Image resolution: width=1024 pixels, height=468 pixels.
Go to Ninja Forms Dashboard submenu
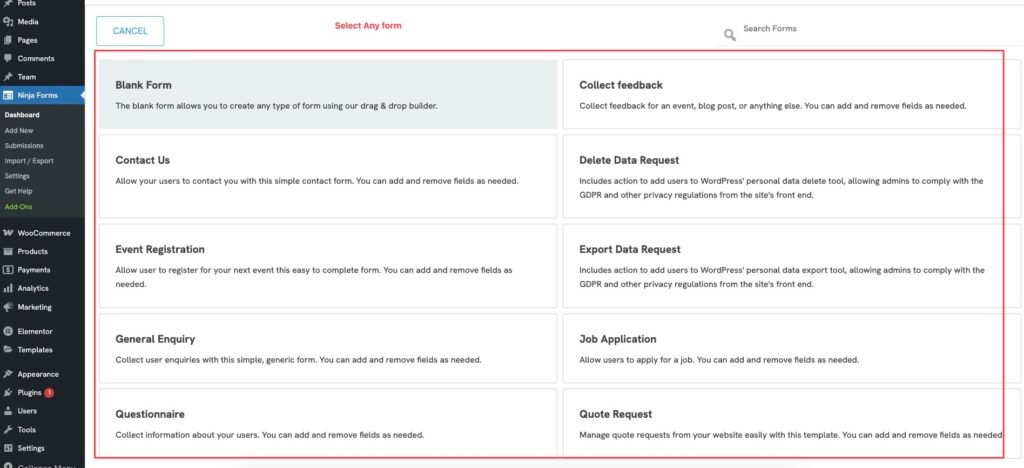pyautogui.click(x=22, y=115)
